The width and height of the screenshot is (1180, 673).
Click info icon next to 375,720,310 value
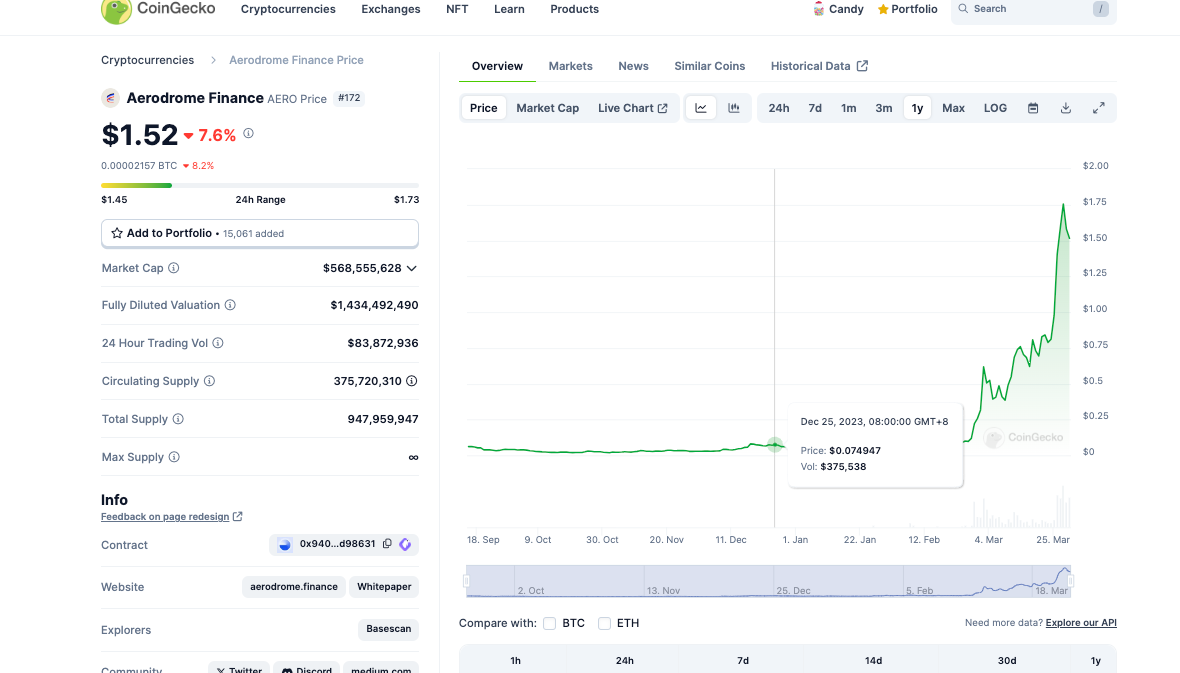click(x=412, y=381)
